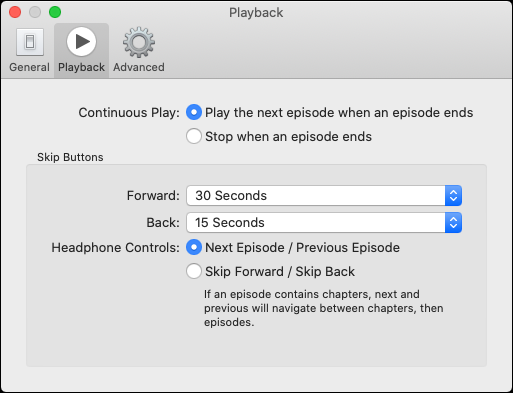
Task: Switch to the General tab label
Action: click(29, 67)
